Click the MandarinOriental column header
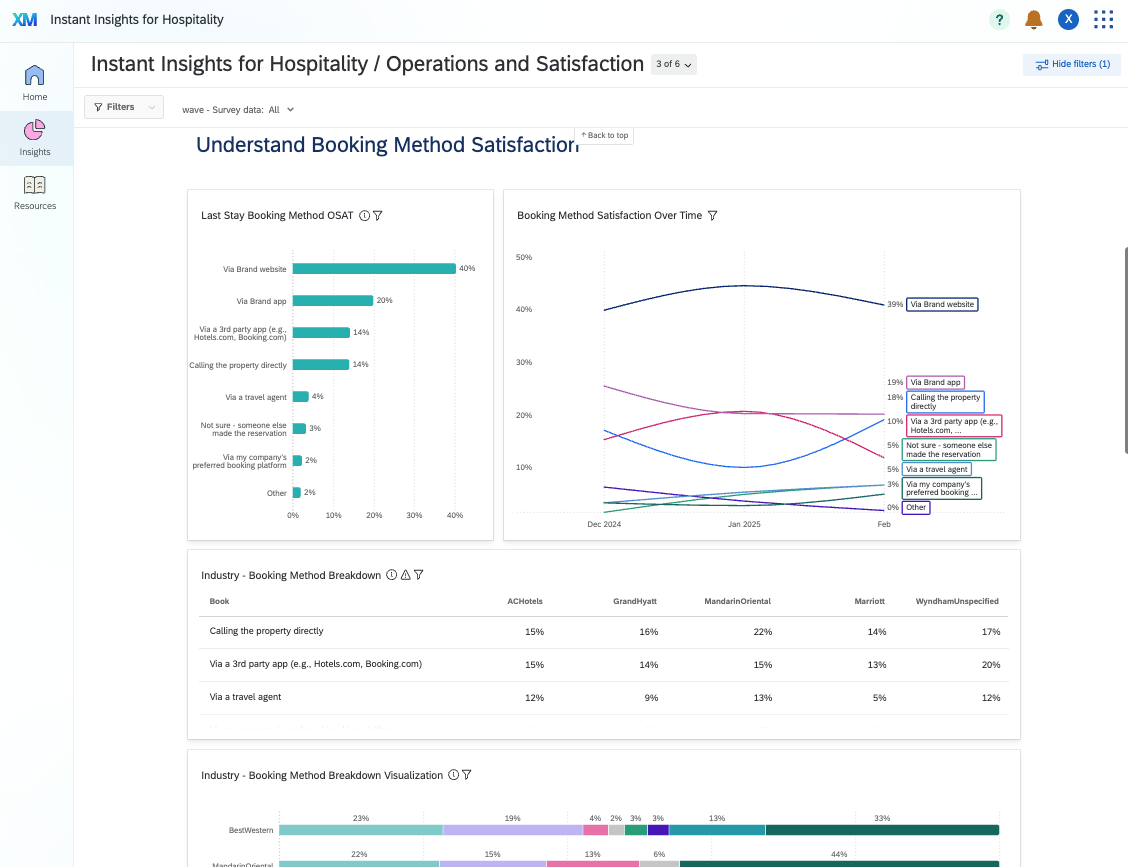This screenshot has width=1128, height=867. tap(737, 602)
